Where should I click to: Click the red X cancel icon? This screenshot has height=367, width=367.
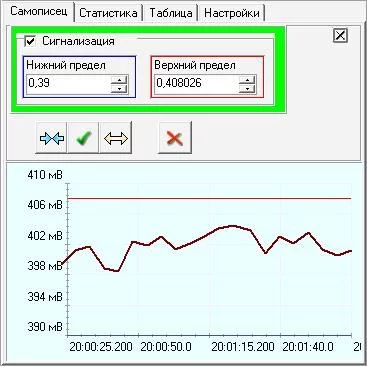tap(175, 138)
